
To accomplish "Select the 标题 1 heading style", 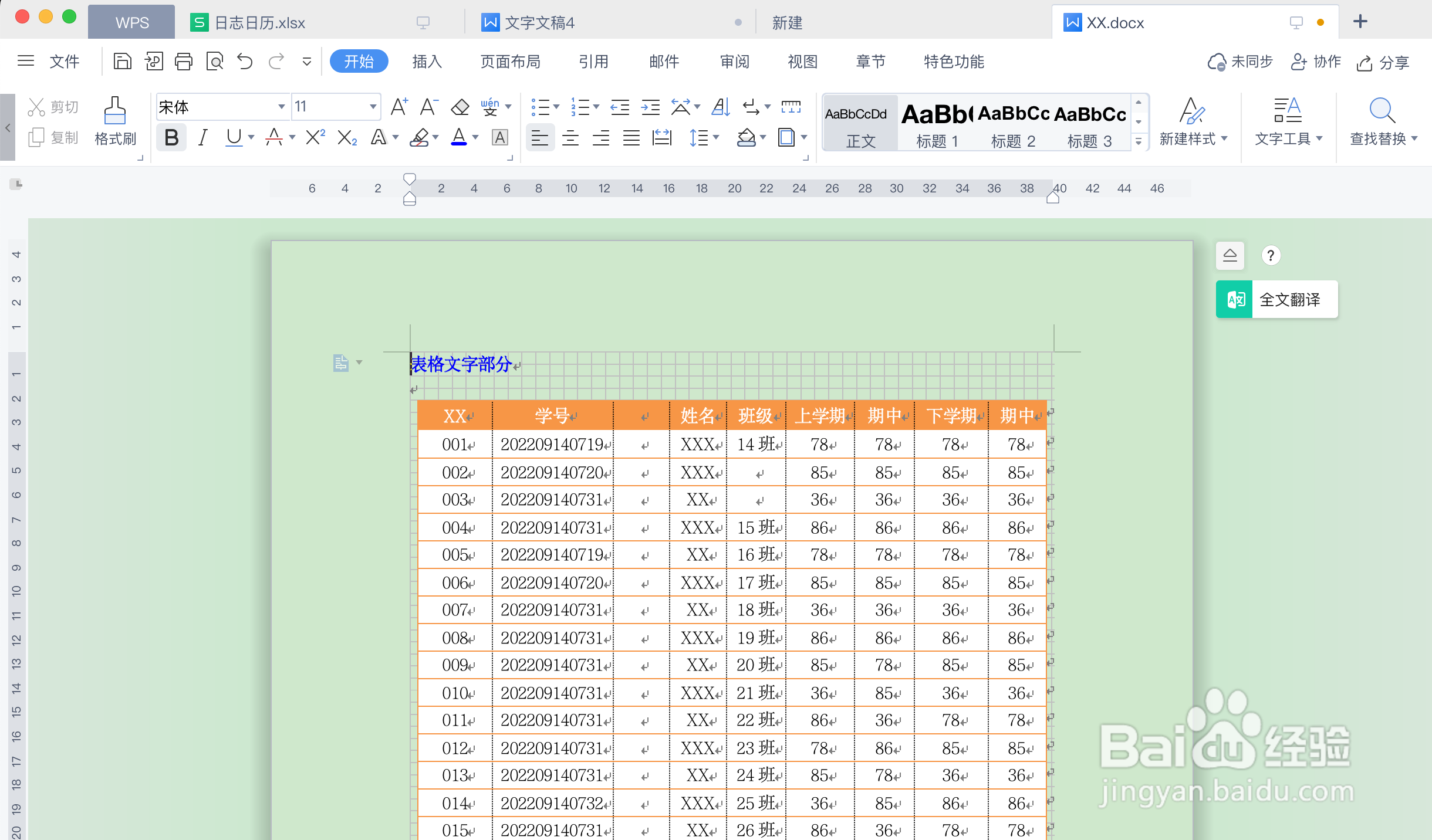I will [x=937, y=122].
